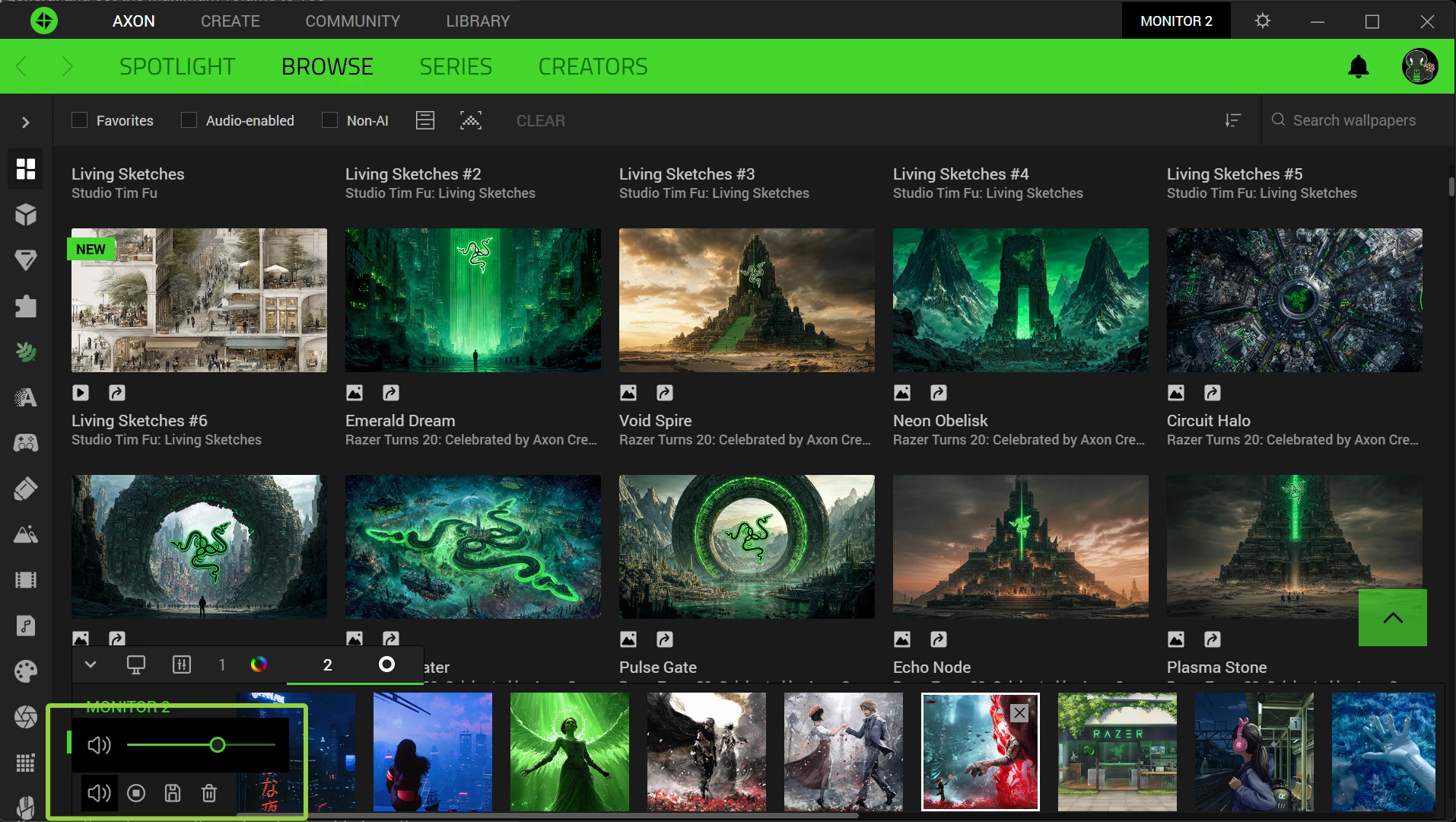
Task: Select the 3D cube category icon
Action: tap(26, 215)
